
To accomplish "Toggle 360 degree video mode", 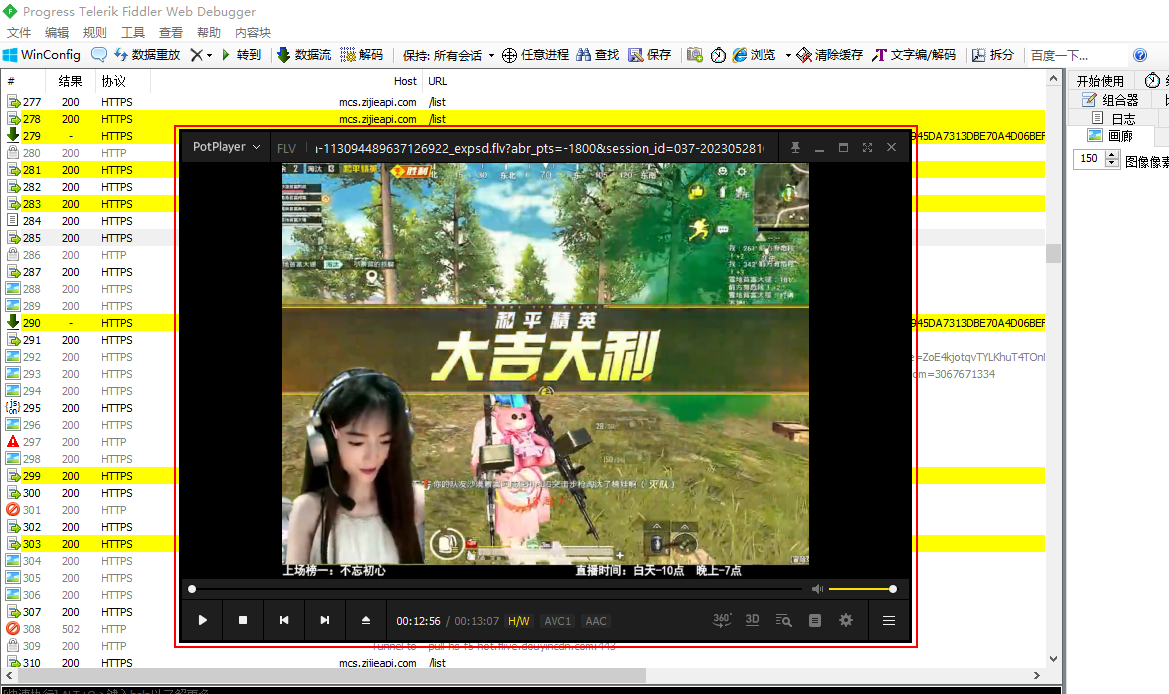I will 722,620.
